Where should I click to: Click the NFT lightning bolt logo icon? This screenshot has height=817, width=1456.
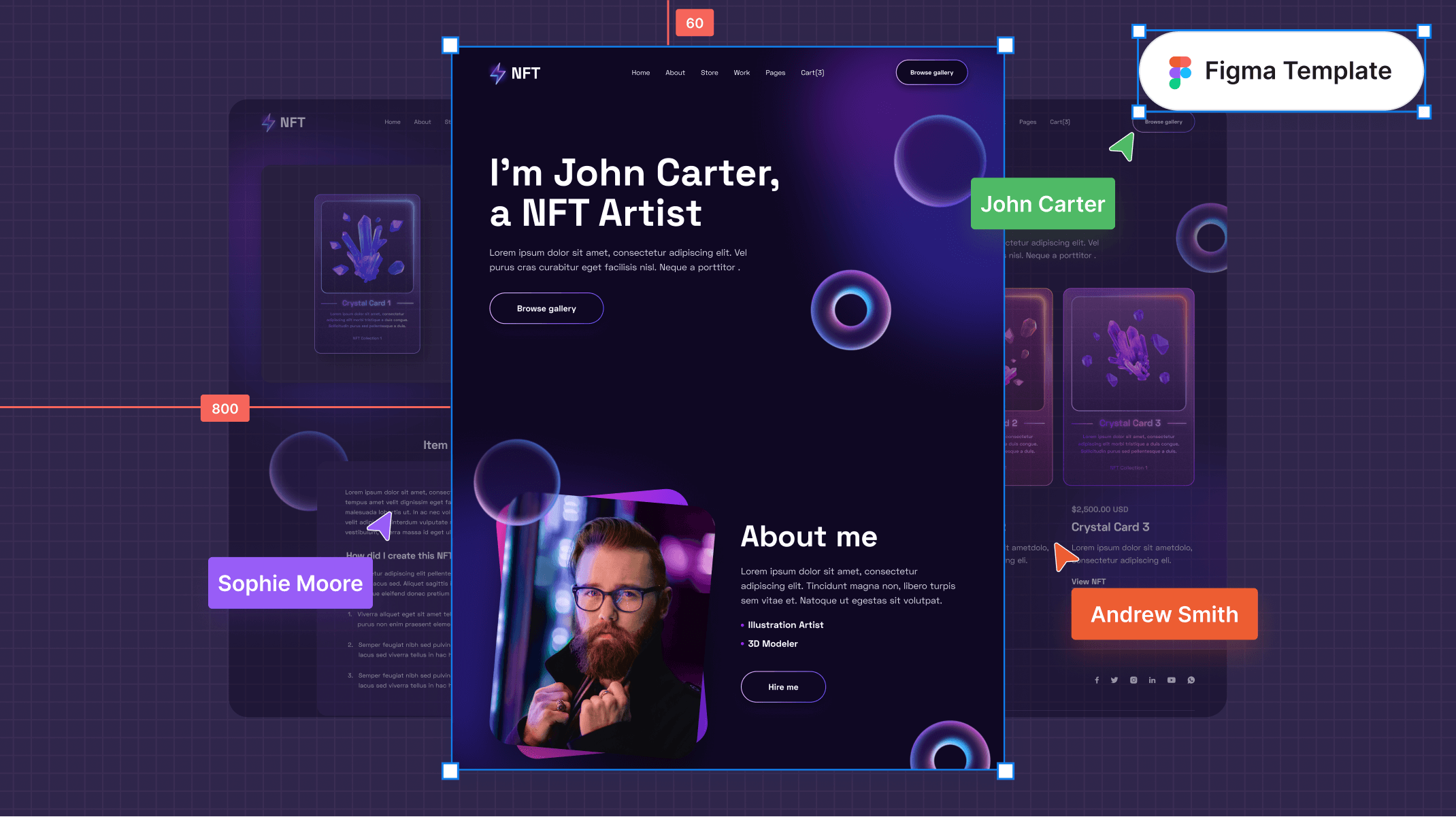click(x=498, y=72)
